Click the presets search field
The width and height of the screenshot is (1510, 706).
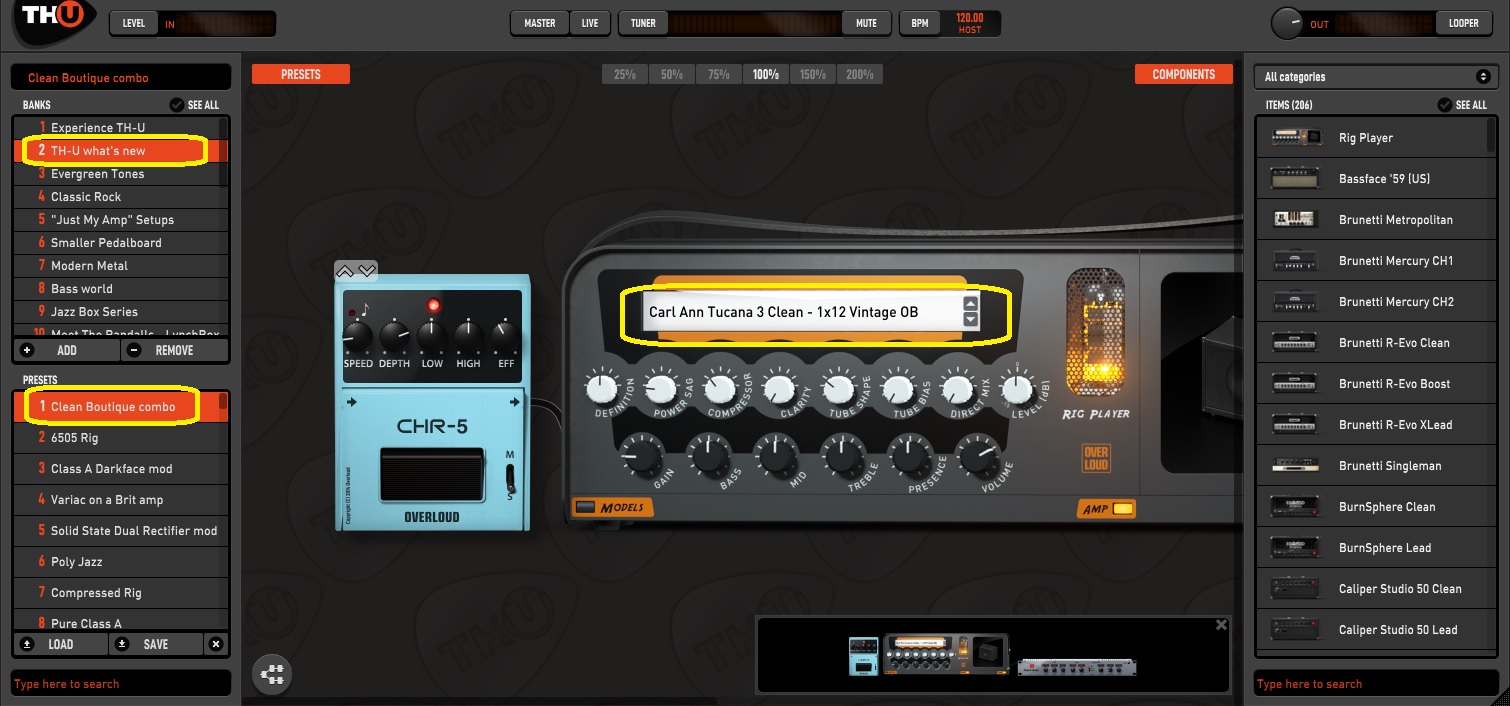click(121, 684)
